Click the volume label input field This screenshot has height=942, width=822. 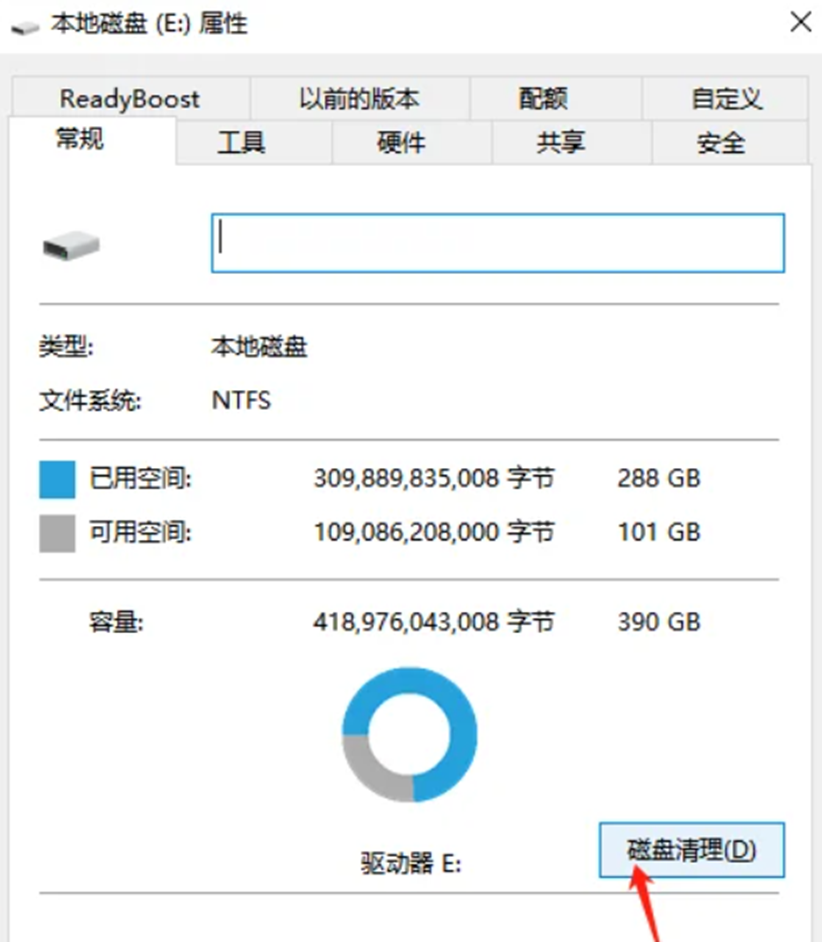(x=498, y=243)
